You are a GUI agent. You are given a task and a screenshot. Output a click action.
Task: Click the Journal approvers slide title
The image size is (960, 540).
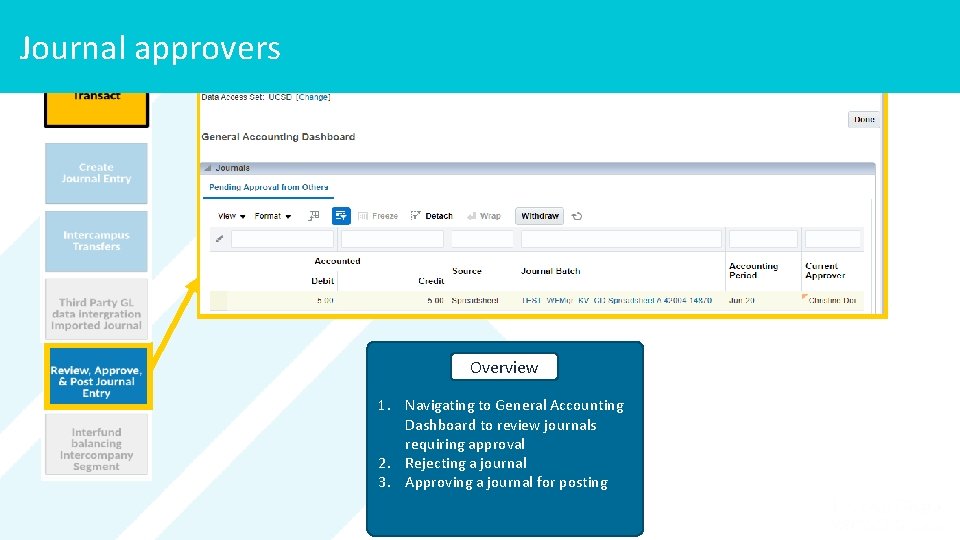pyautogui.click(x=150, y=48)
